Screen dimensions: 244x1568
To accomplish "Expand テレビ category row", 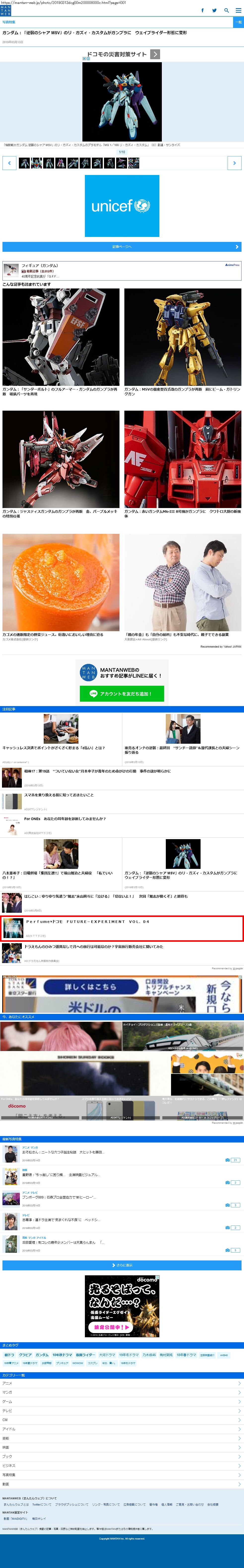I will coord(122,1411).
